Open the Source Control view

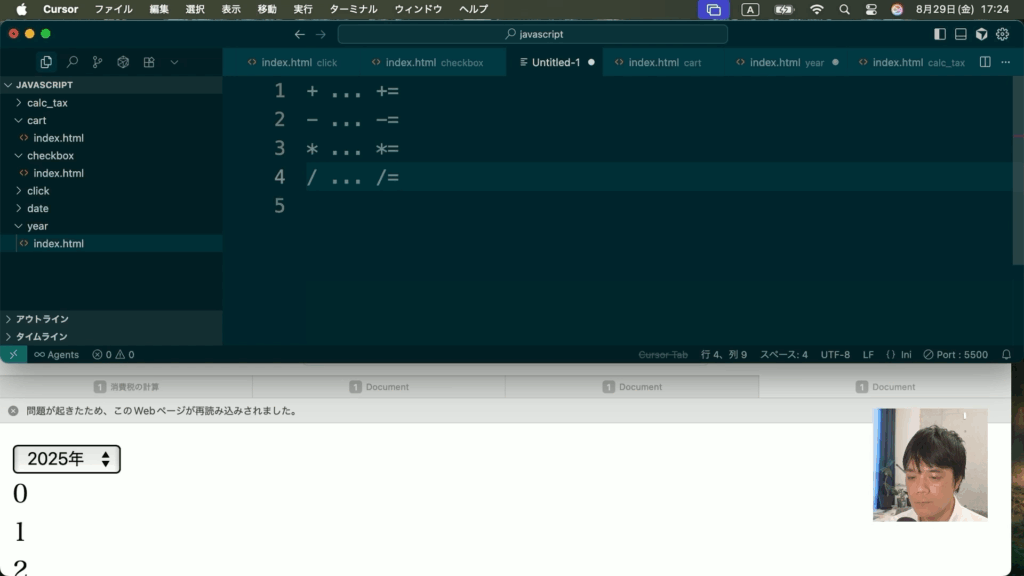(97, 62)
